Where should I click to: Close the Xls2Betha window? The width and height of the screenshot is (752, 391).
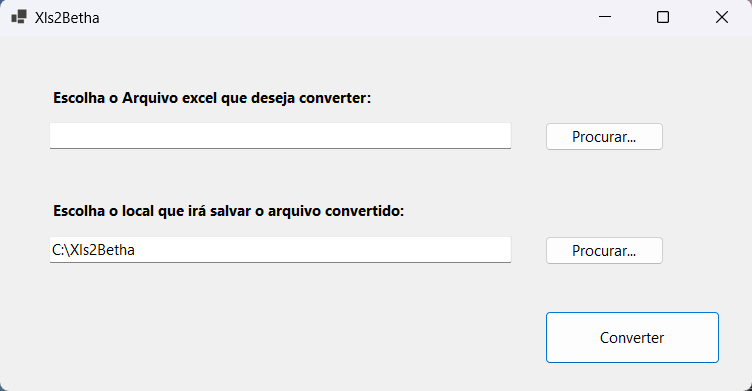[x=721, y=17]
